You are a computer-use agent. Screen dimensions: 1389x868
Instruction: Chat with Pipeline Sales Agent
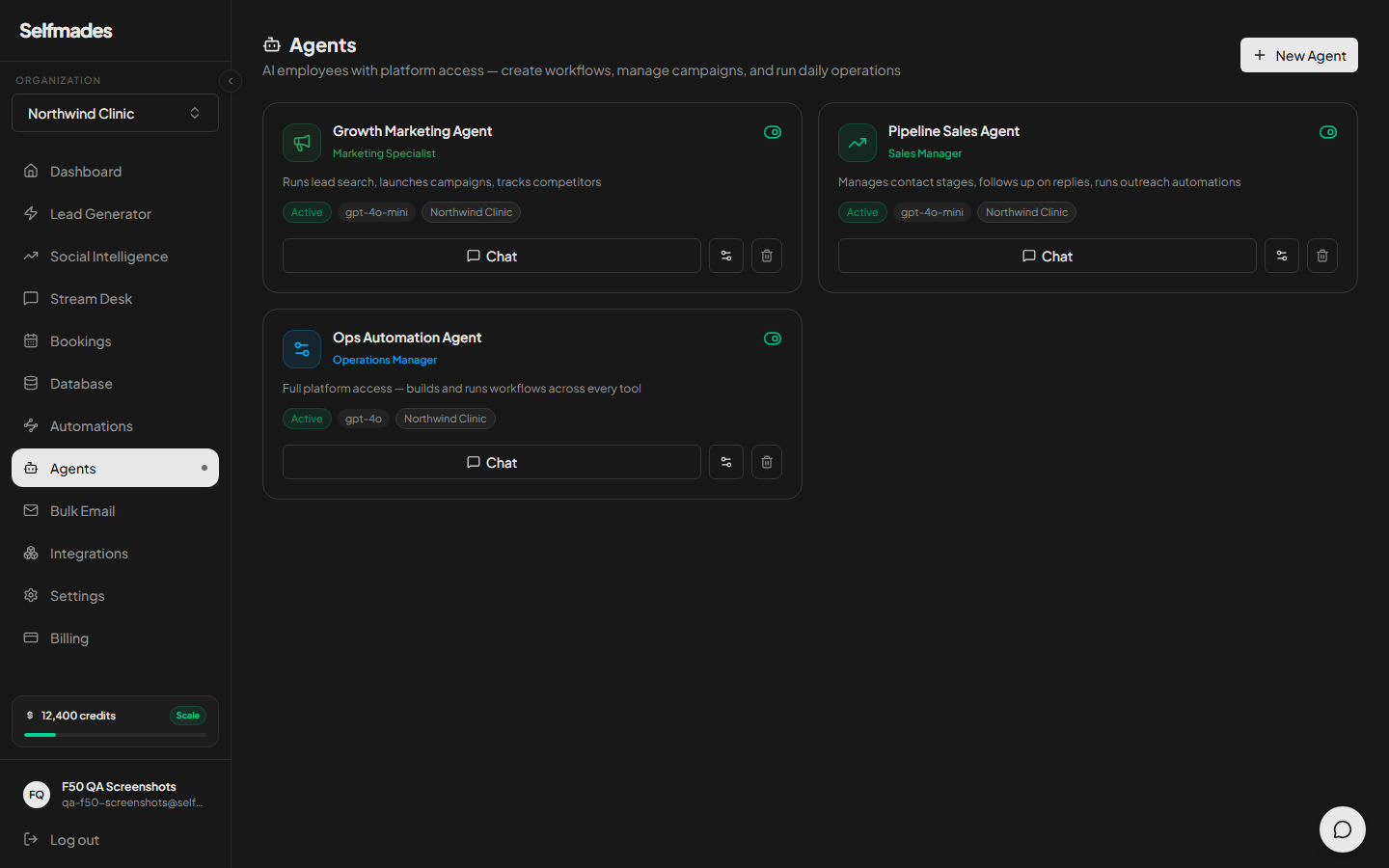[1048, 256]
